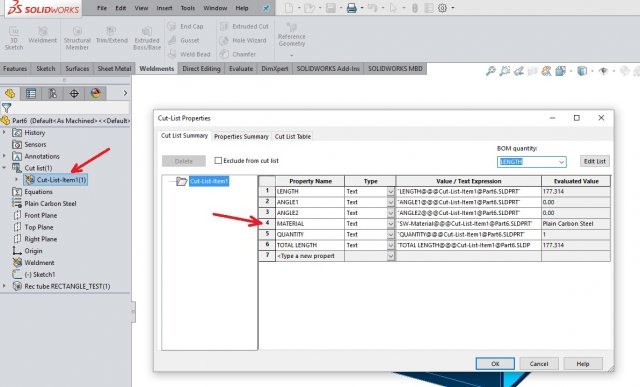This screenshot has width=640, height=387.
Task: Click the Edit List button
Action: (x=595, y=161)
